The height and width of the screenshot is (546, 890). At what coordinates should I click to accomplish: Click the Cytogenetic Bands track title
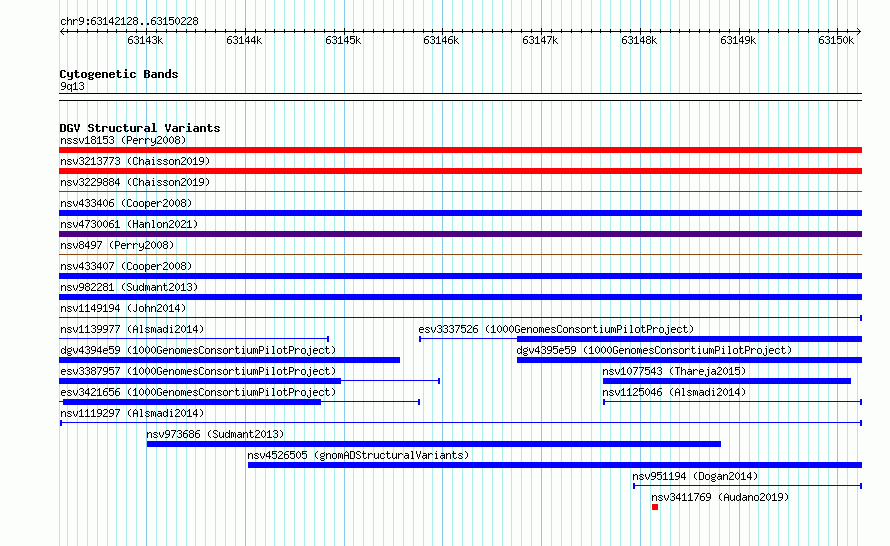coord(119,74)
